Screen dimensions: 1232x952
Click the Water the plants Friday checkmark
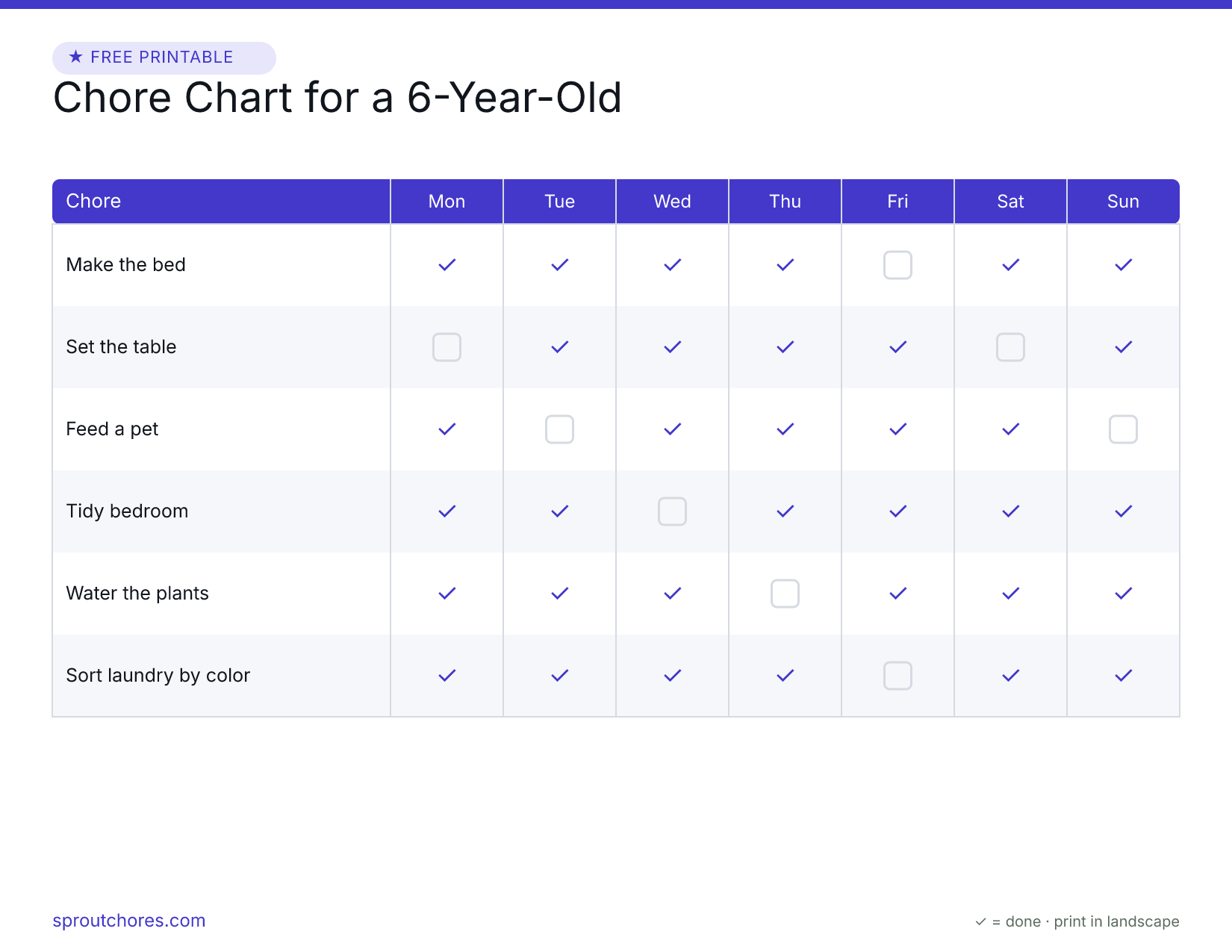pos(897,594)
